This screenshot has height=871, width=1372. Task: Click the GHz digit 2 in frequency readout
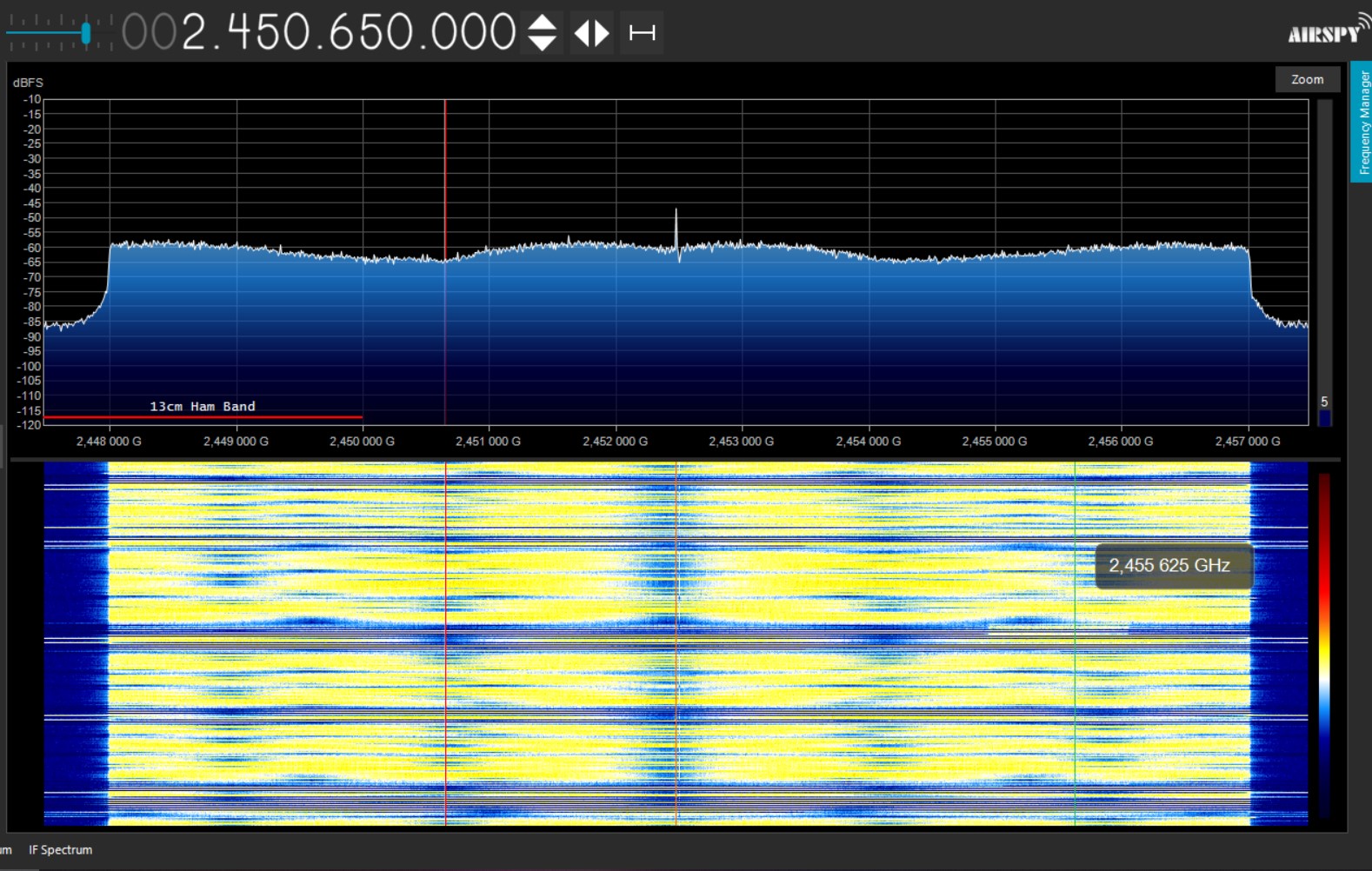click(x=193, y=33)
